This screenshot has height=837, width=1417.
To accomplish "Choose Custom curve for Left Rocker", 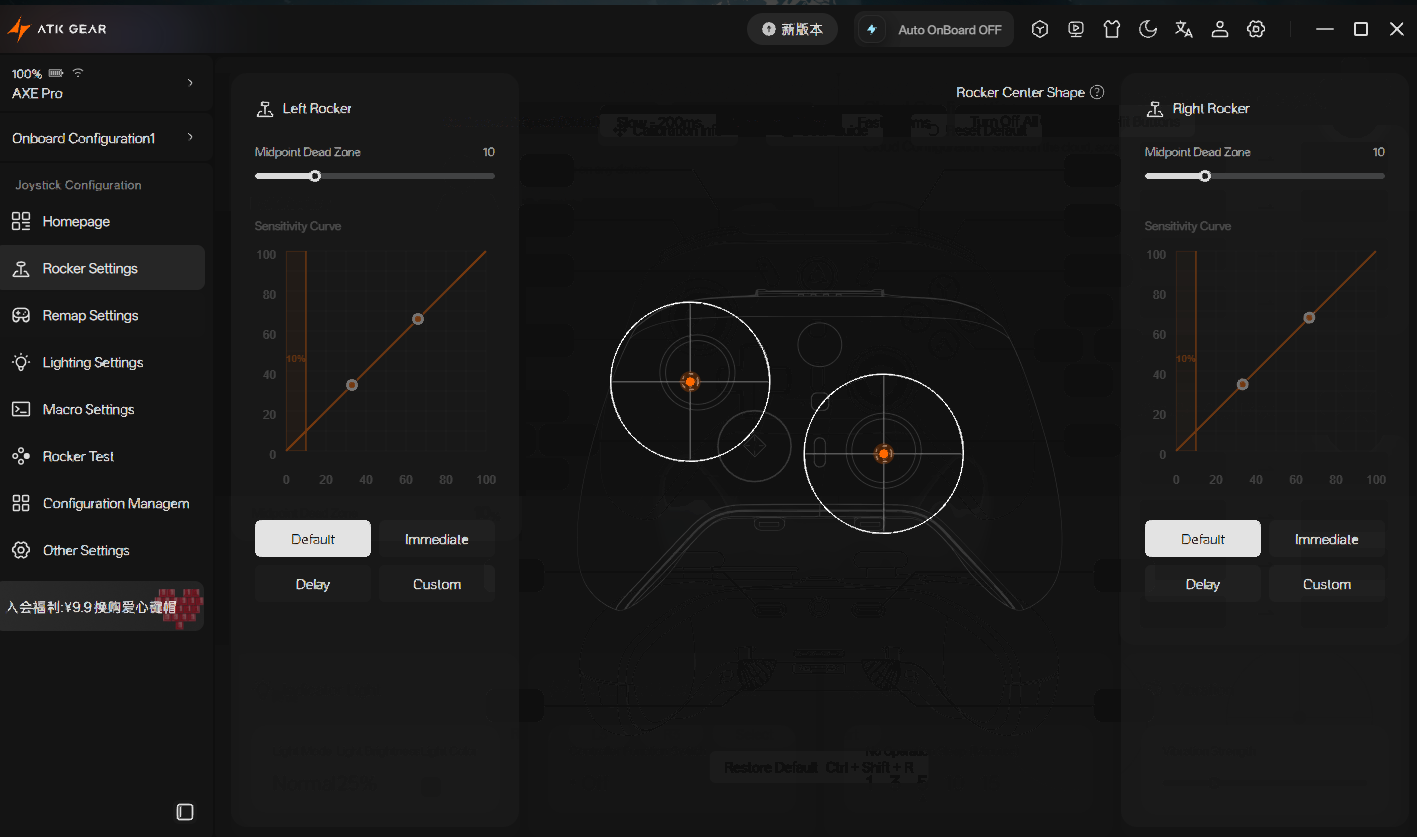I will click(x=437, y=584).
